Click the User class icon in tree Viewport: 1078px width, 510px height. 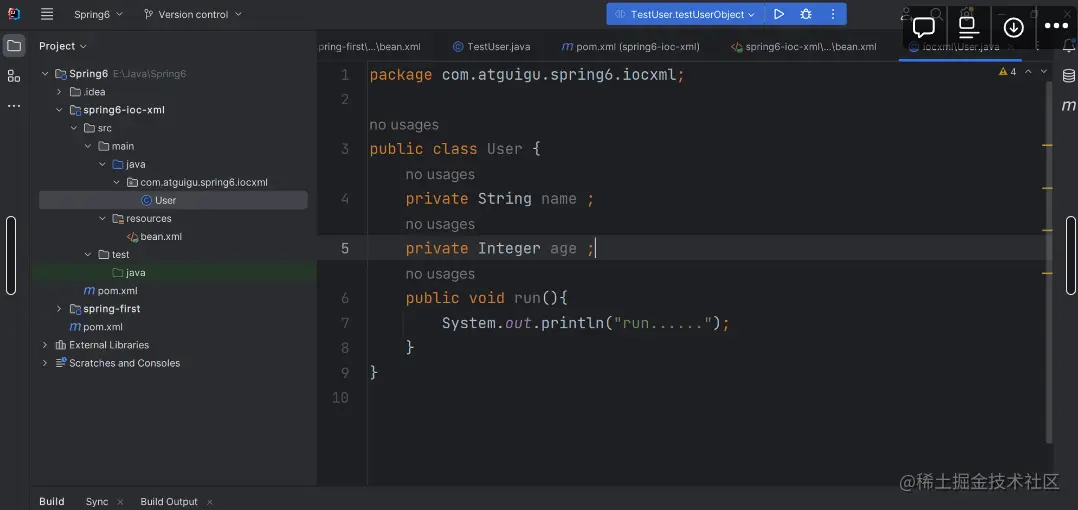[146, 201]
